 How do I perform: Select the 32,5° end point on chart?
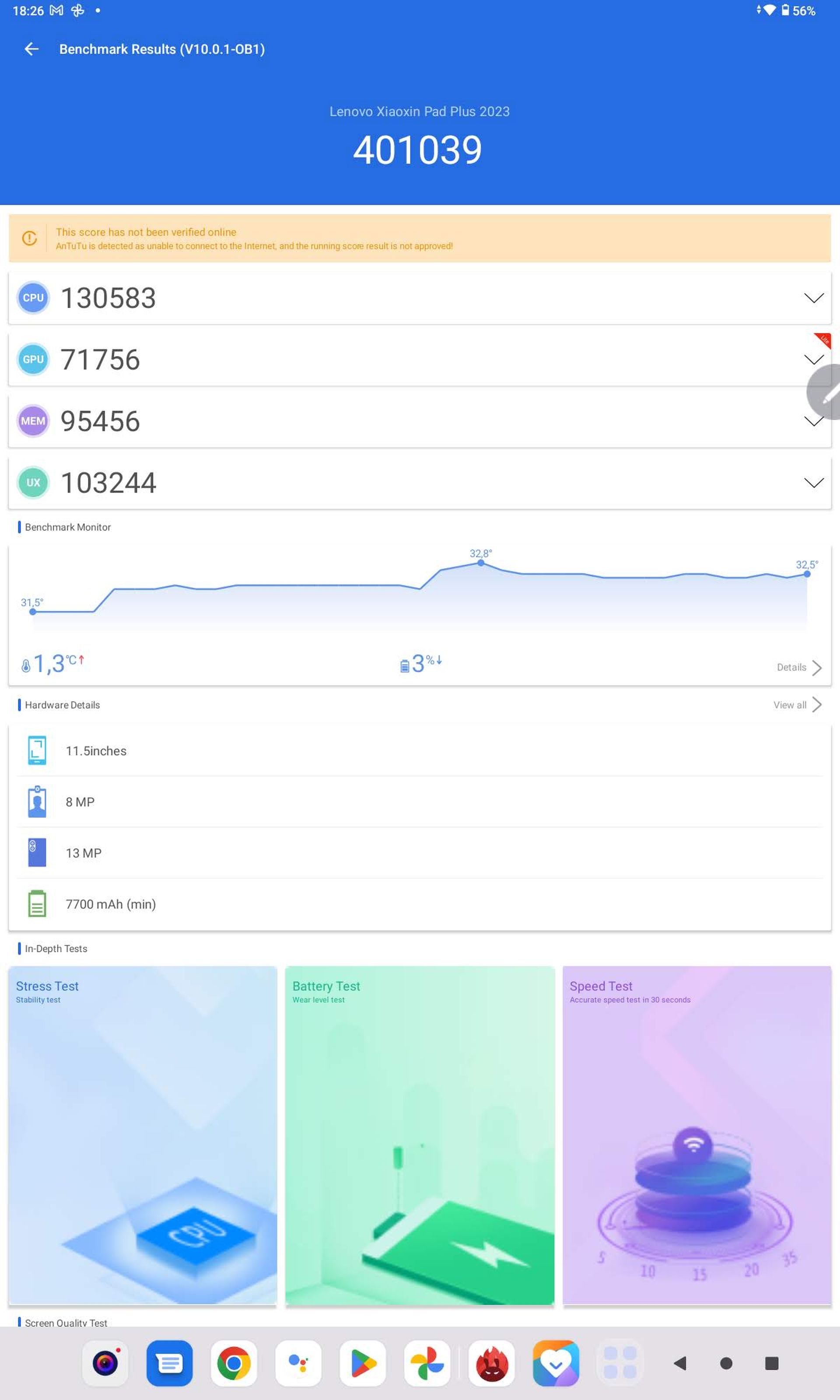807,574
